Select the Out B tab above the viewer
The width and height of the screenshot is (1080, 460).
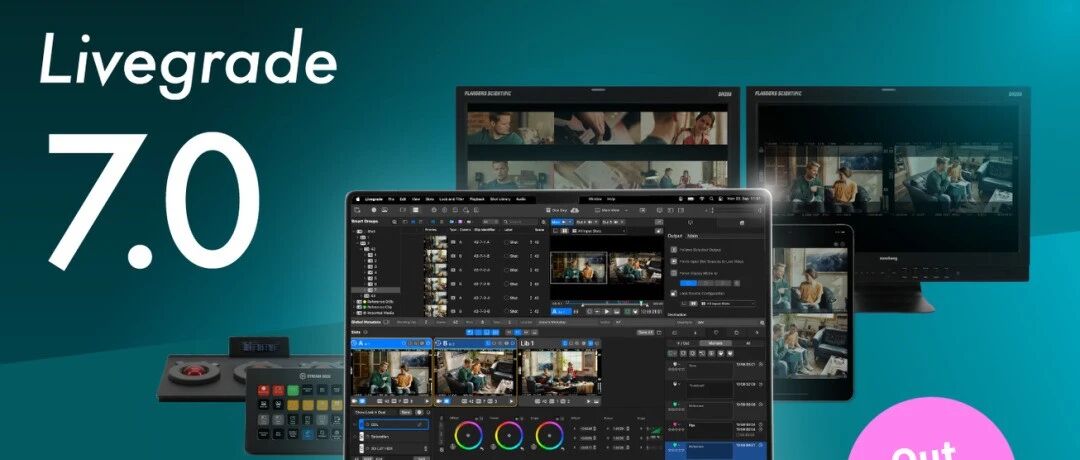pyautogui.click(x=612, y=222)
